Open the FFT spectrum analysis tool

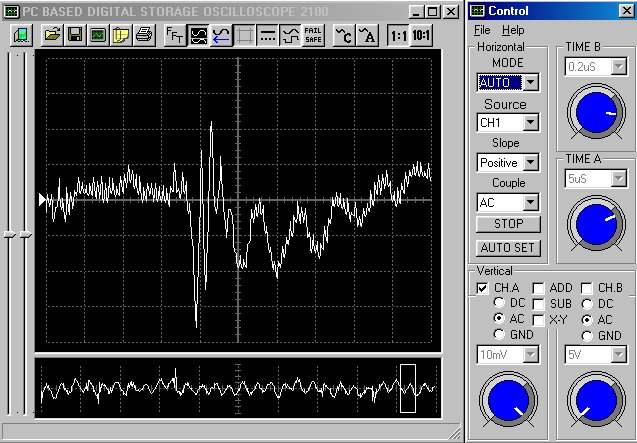[x=174, y=35]
